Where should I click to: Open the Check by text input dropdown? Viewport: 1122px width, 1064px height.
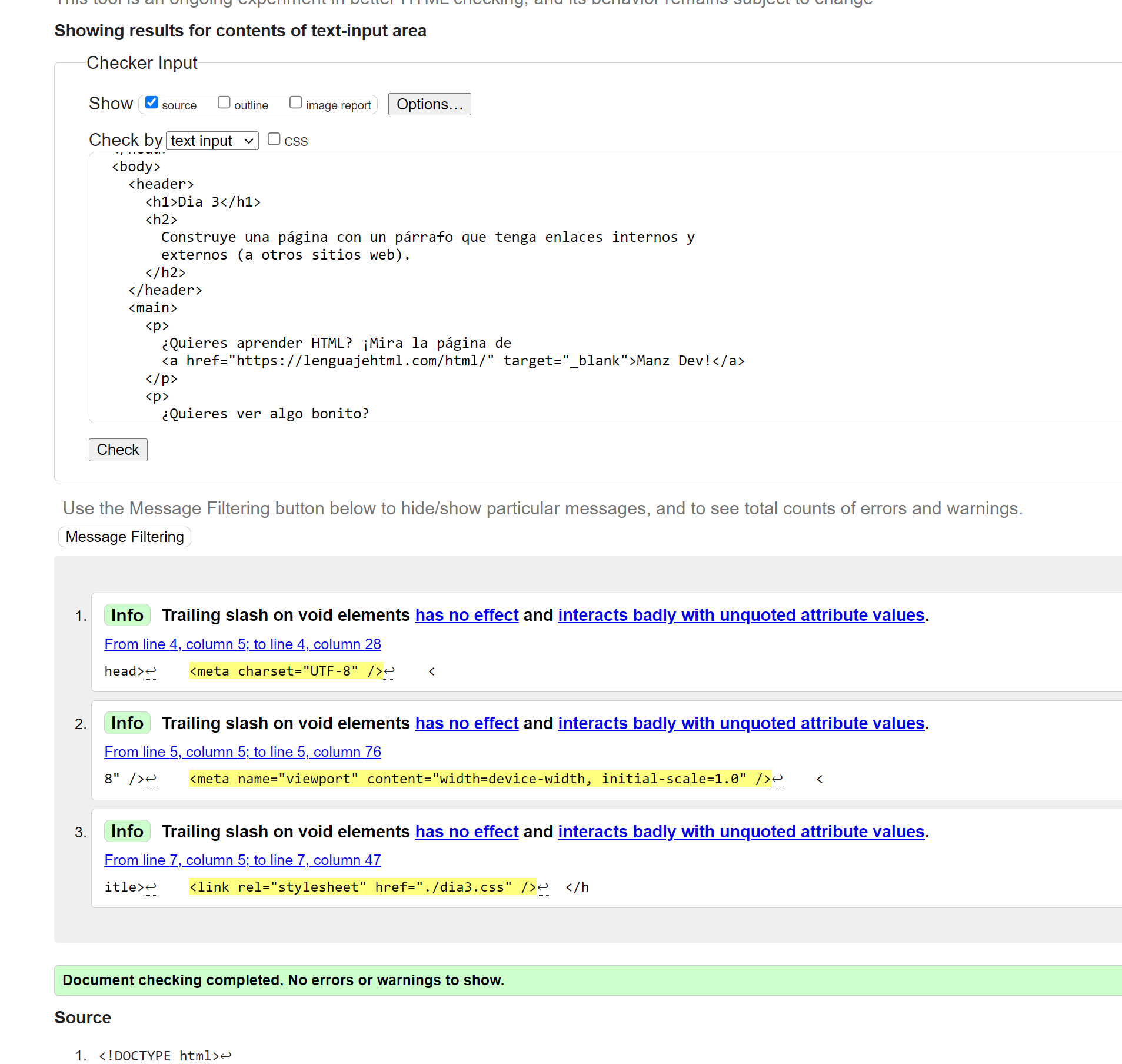(x=212, y=141)
